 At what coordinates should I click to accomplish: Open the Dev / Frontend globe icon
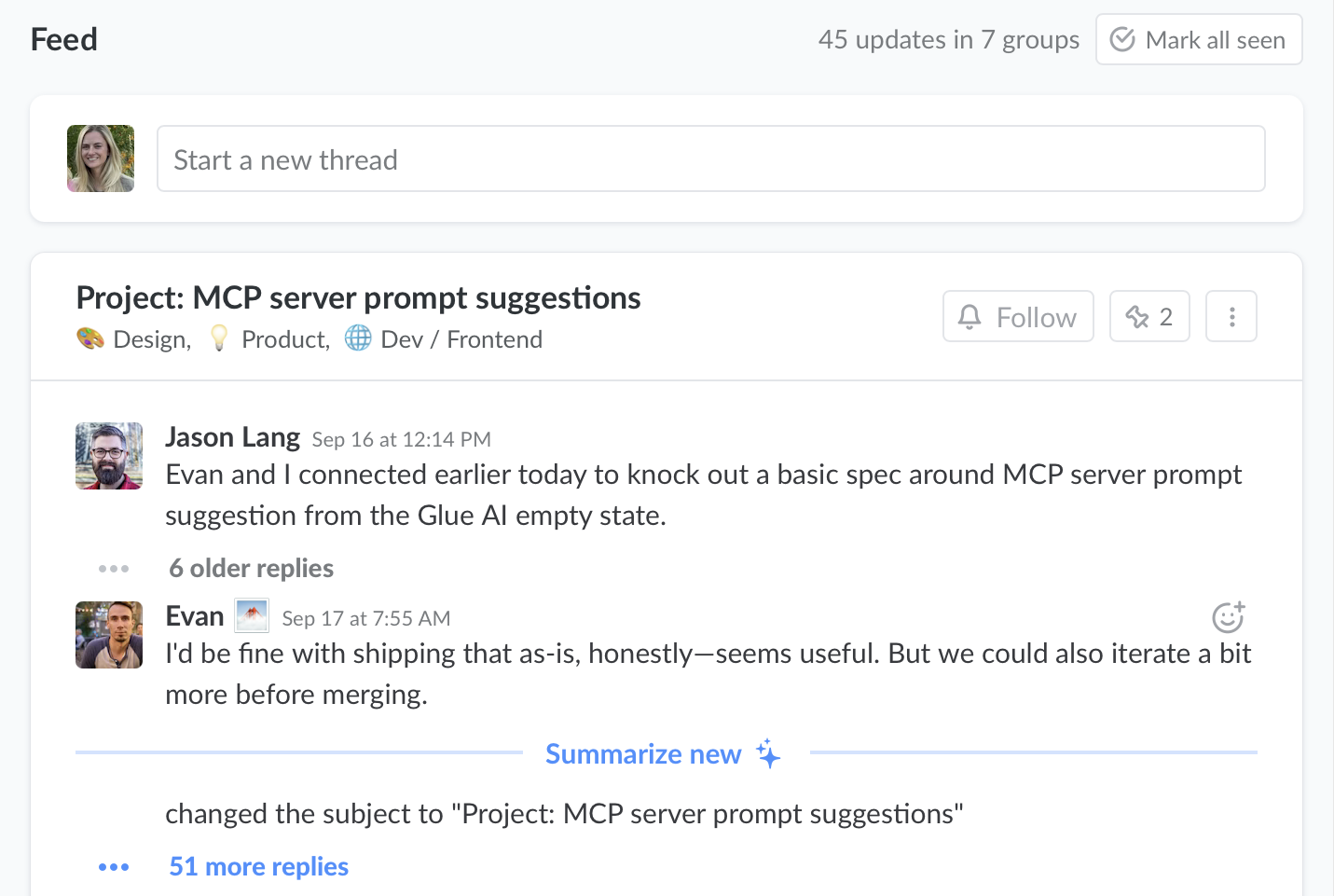pos(358,338)
